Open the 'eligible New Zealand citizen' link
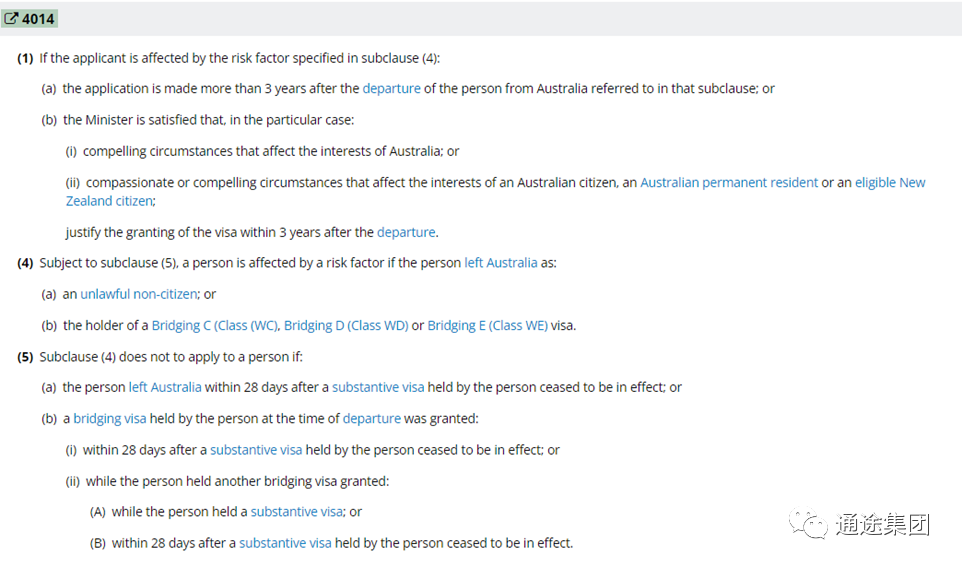 [x=495, y=191]
